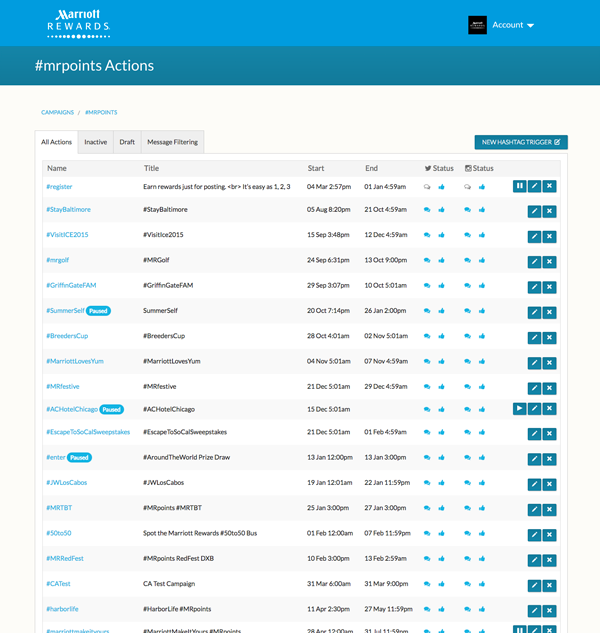Click the New Hashtag Trigger button

coord(521,142)
